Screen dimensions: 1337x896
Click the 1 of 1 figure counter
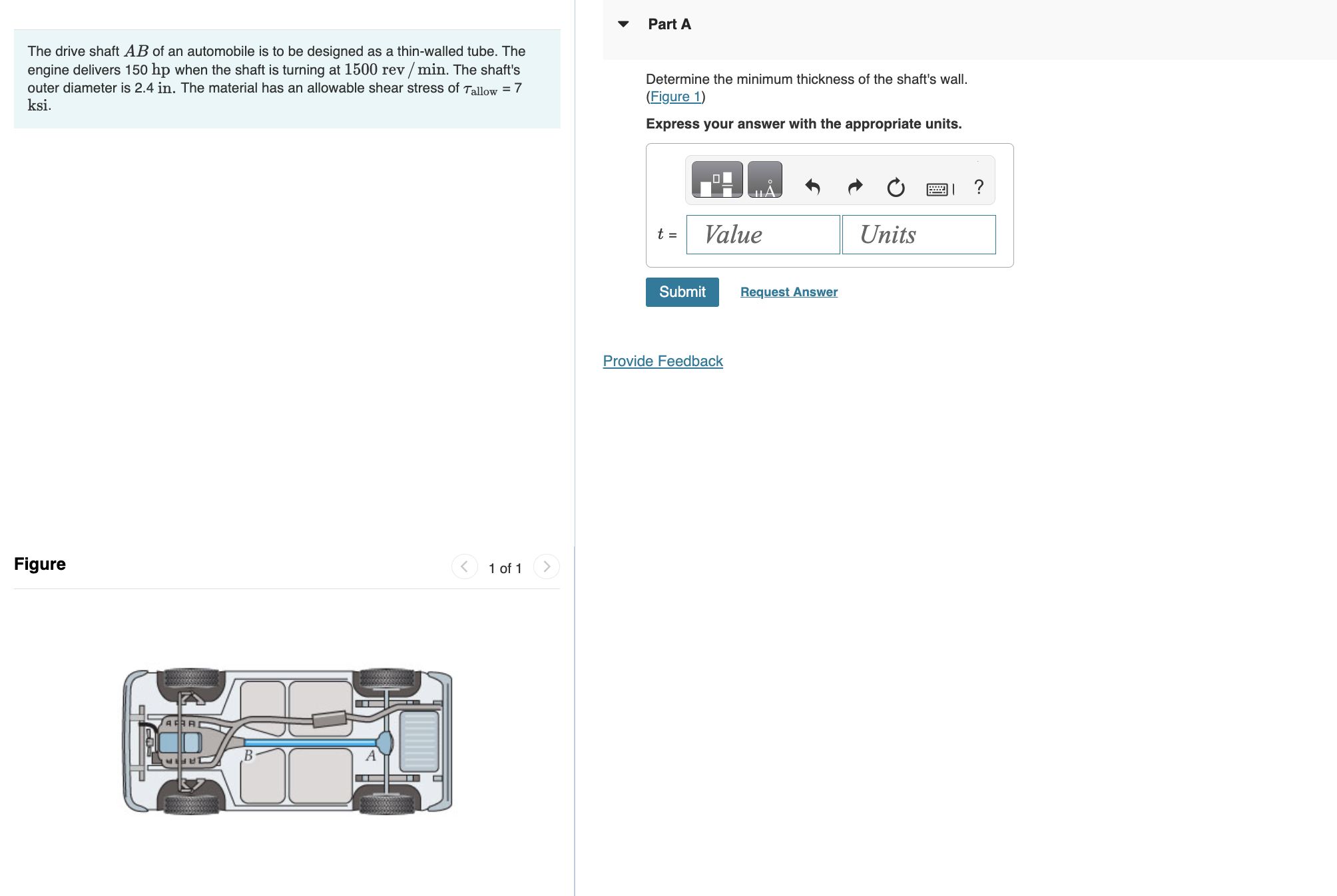(x=505, y=568)
